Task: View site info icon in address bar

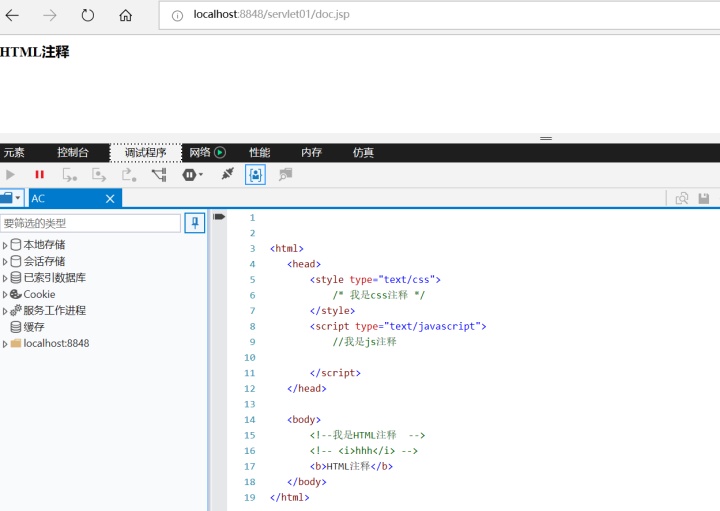Action: click(177, 16)
